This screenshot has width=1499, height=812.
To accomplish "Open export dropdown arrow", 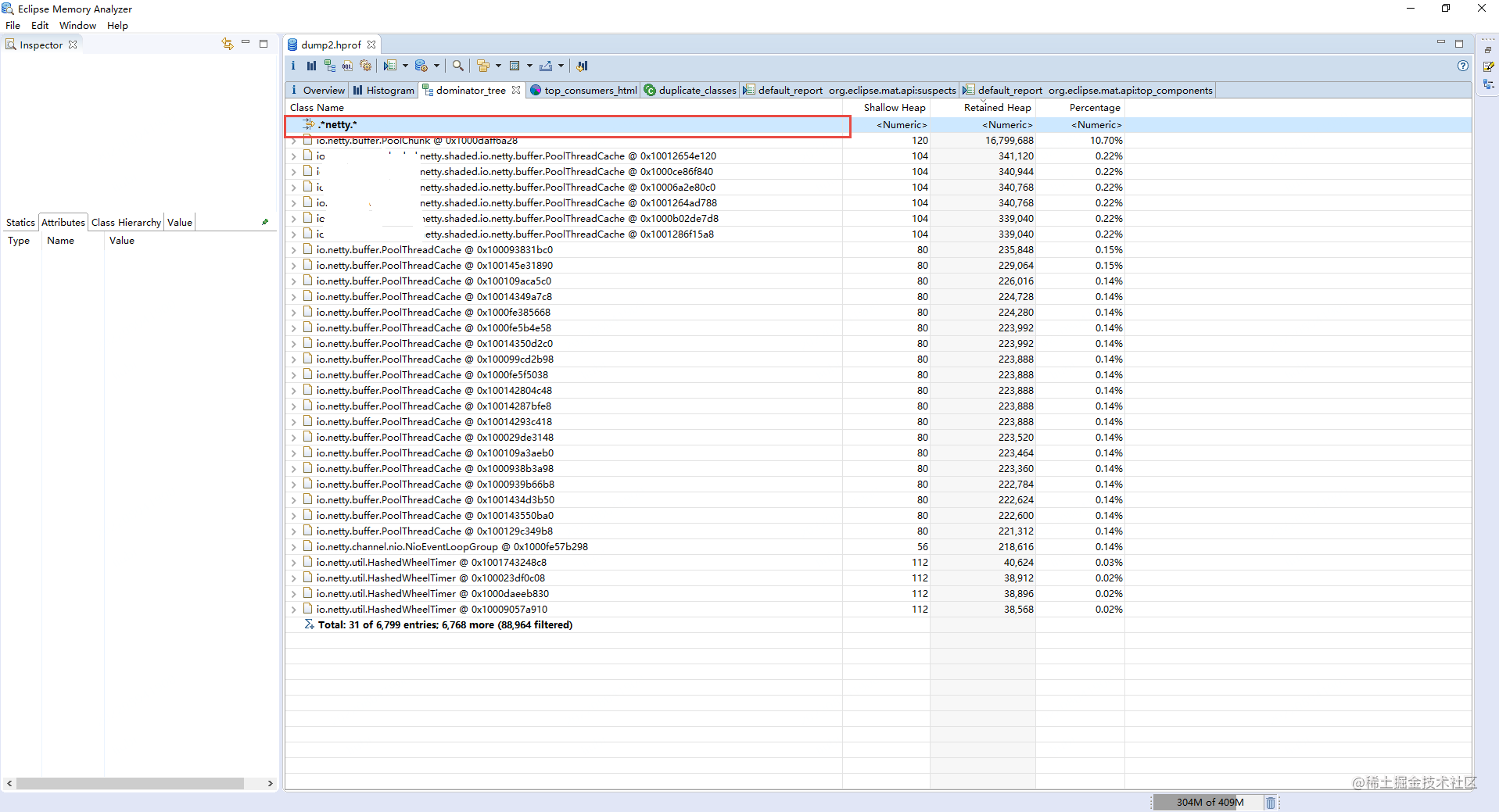I will pos(561,66).
